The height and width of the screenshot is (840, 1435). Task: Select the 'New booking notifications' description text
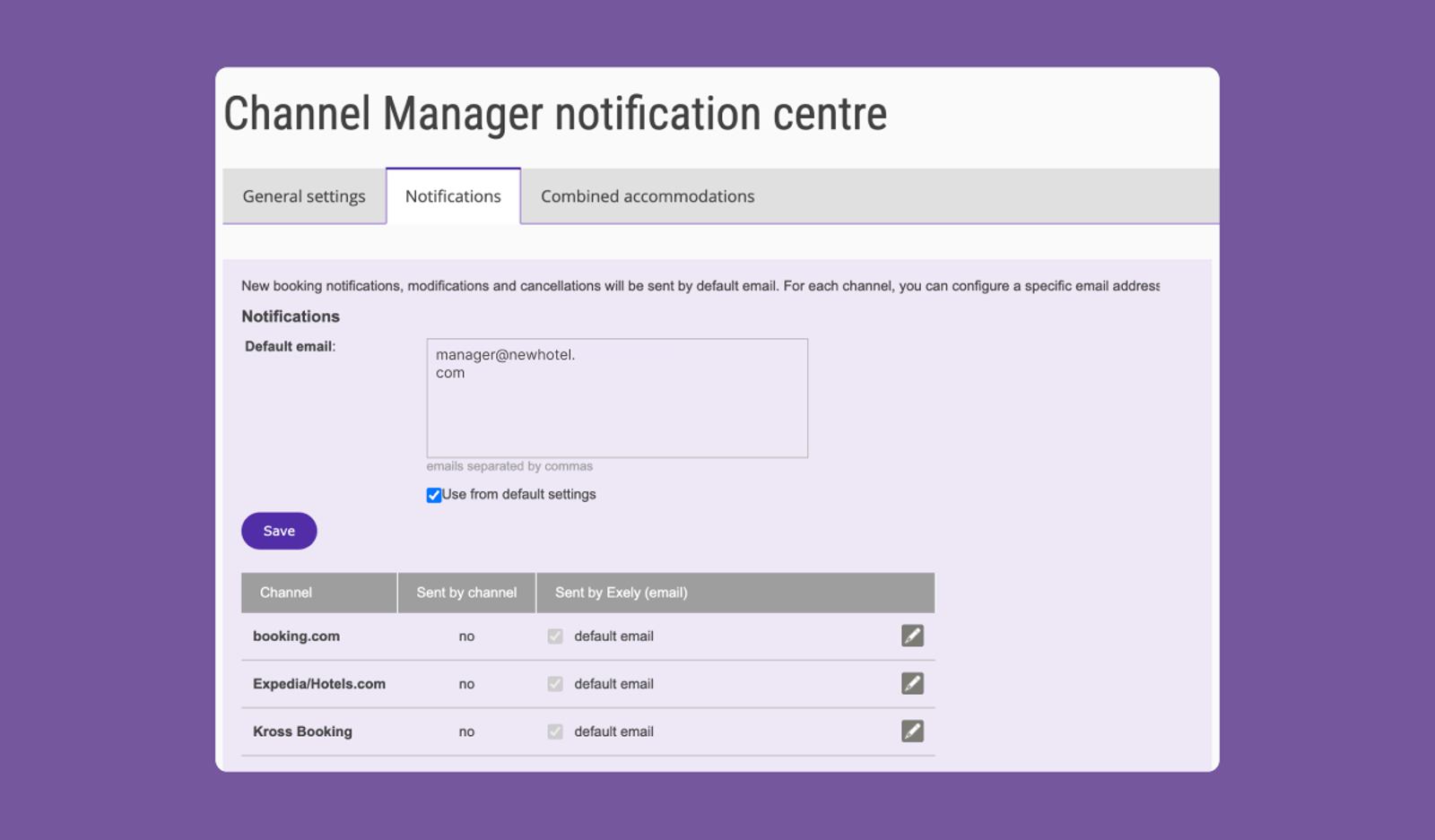[700, 286]
